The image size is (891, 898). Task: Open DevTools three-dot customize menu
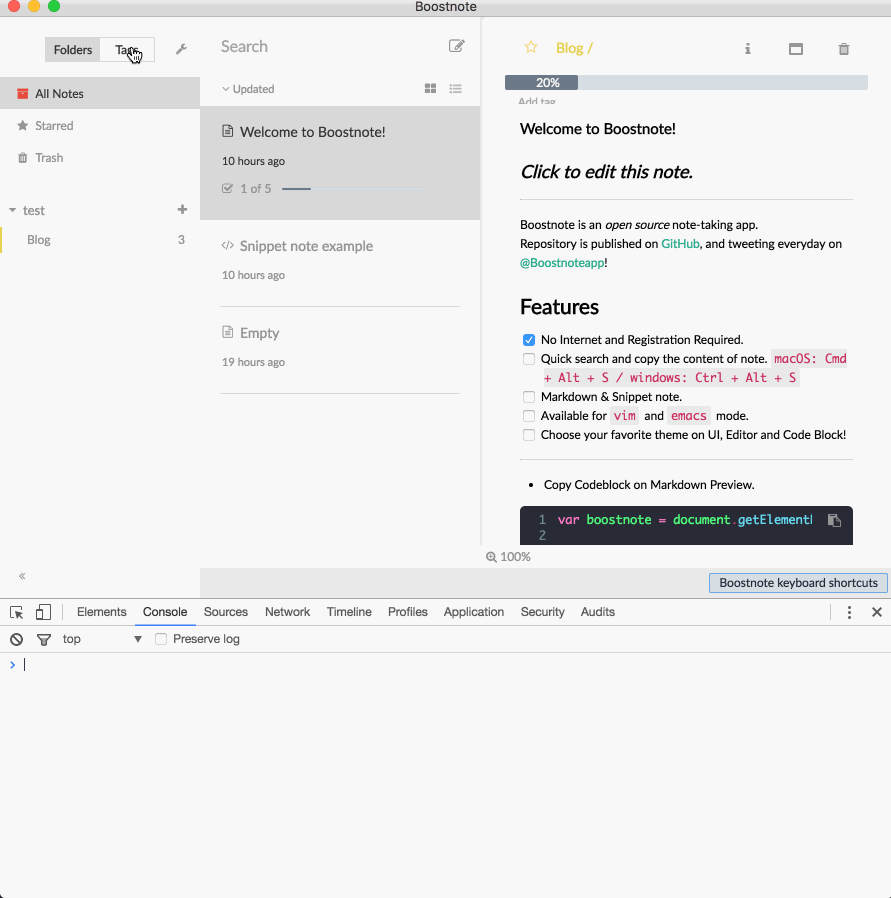[849, 612]
